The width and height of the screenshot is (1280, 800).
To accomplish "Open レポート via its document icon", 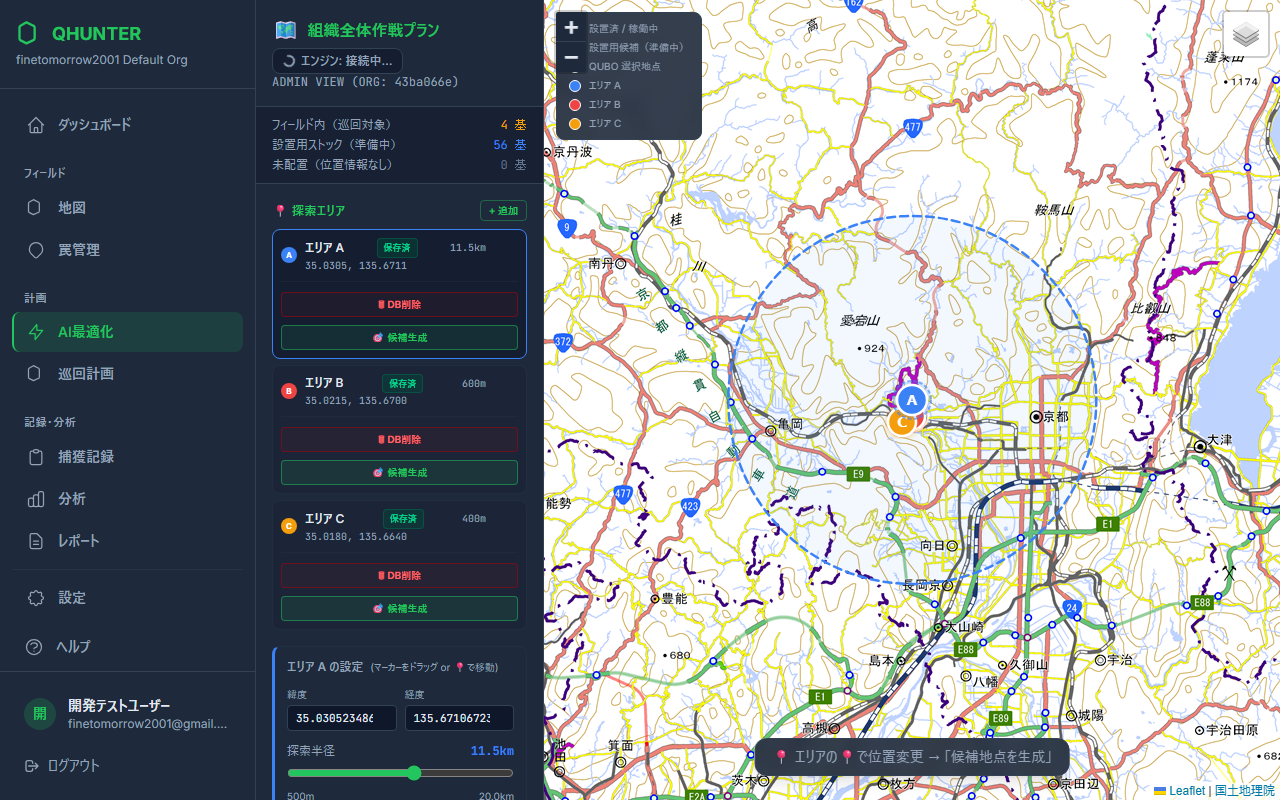I will (36, 541).
